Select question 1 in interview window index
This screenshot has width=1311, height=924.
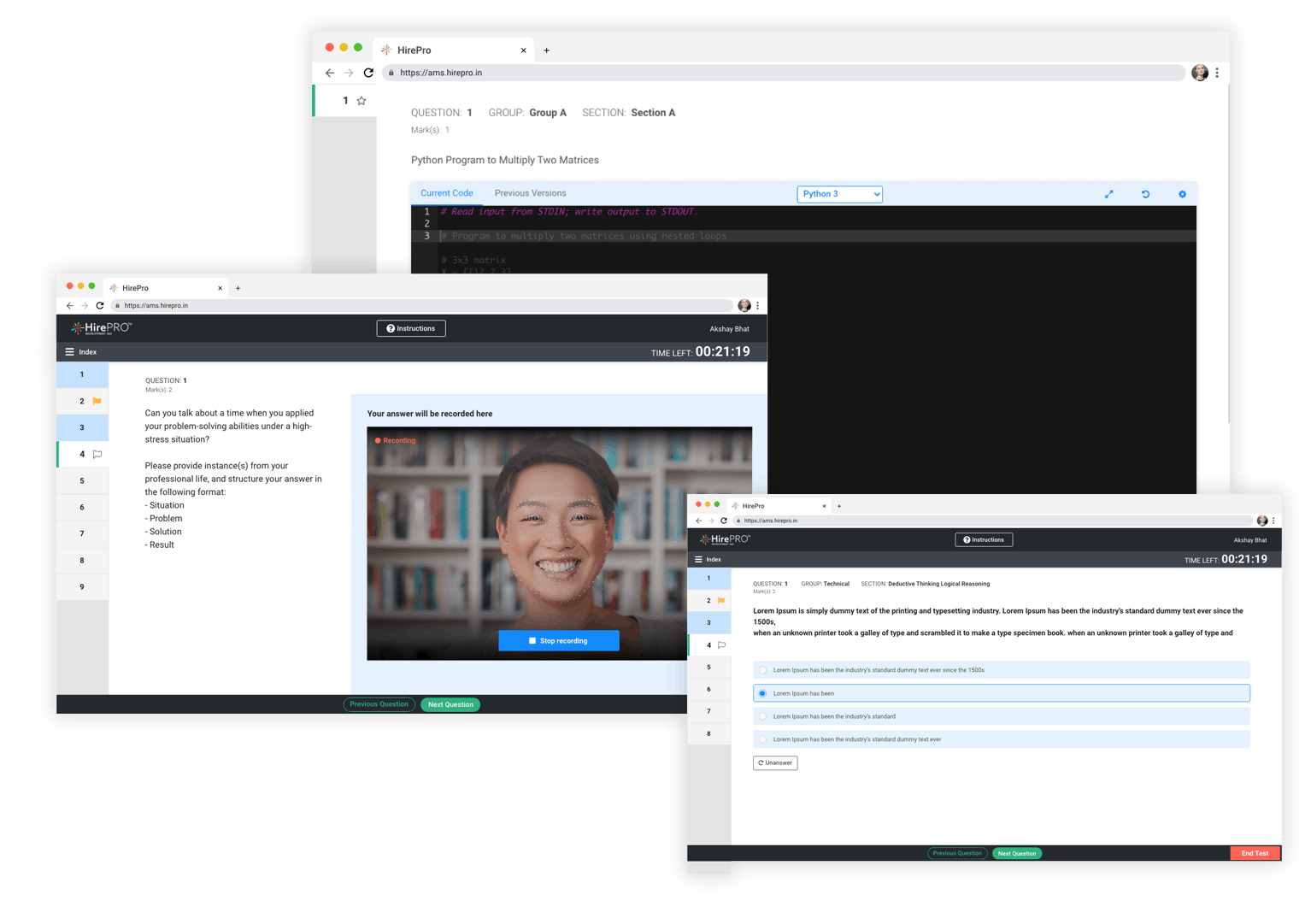82,374
